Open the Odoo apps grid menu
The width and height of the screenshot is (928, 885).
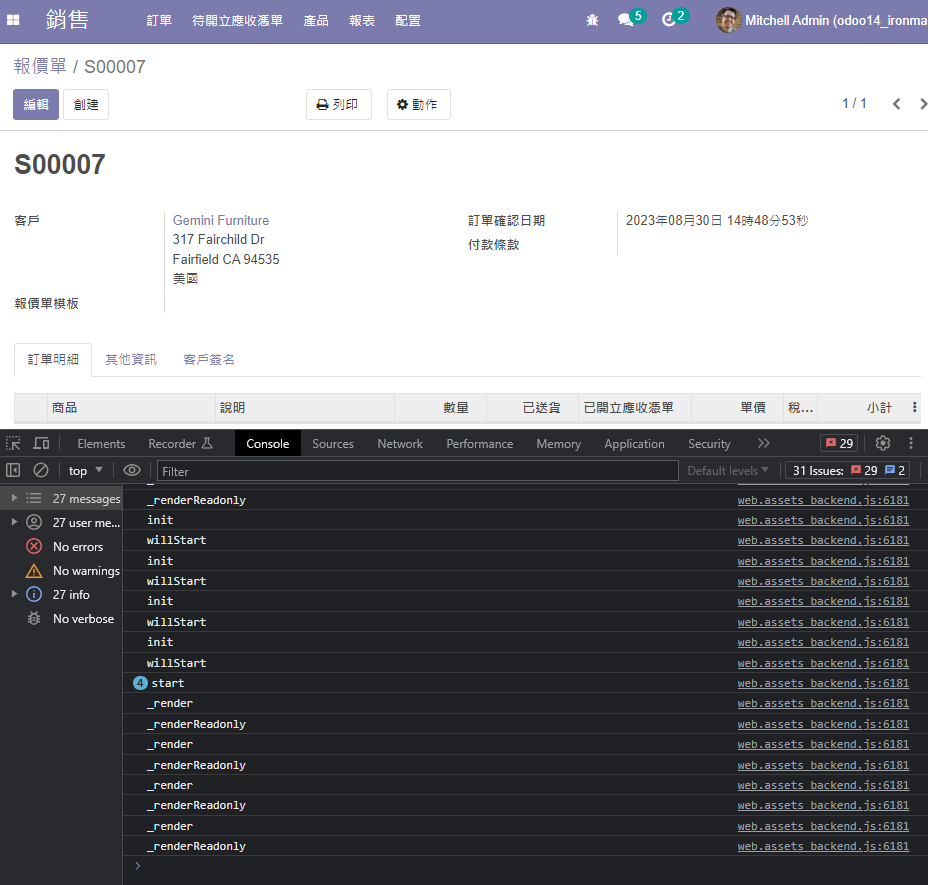13,20
